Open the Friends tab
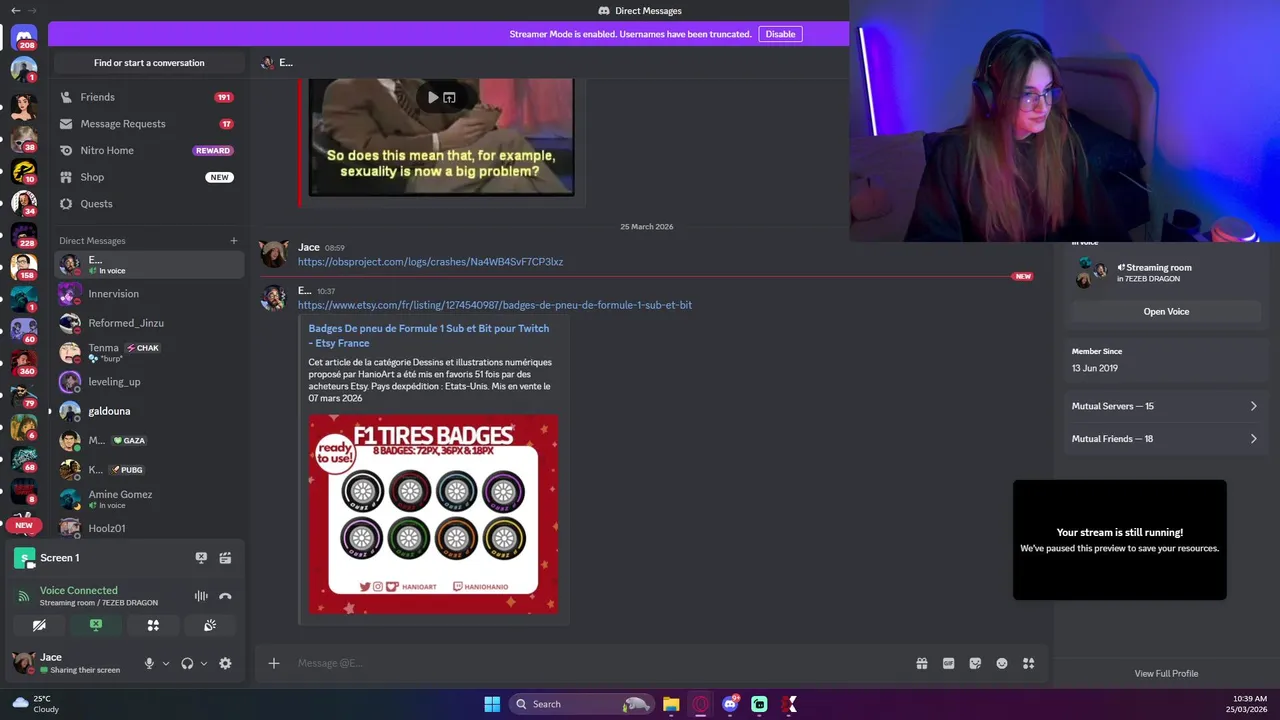This screenshot has height=720, width=1280. click(149, 97)
